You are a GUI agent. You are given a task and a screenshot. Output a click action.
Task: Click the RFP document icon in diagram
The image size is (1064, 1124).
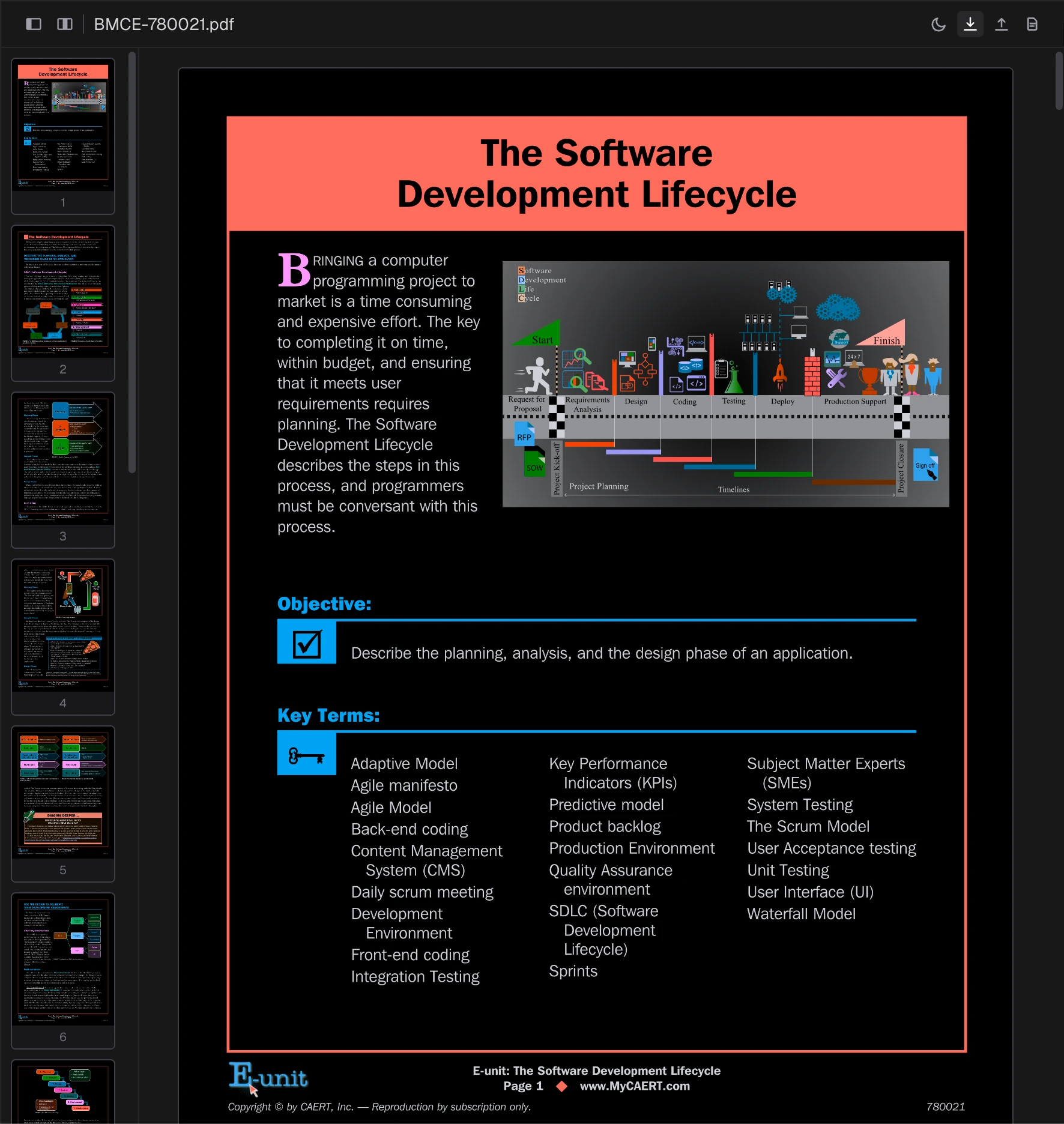[524, 434]
